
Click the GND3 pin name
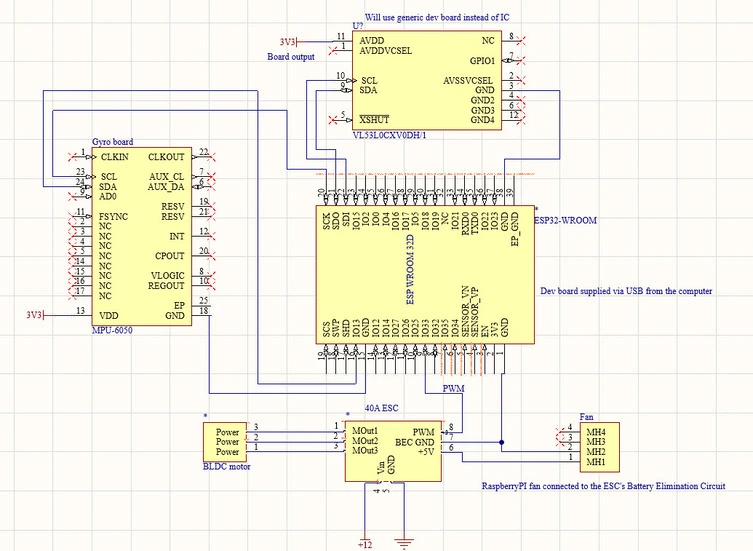tap(483, 110)
